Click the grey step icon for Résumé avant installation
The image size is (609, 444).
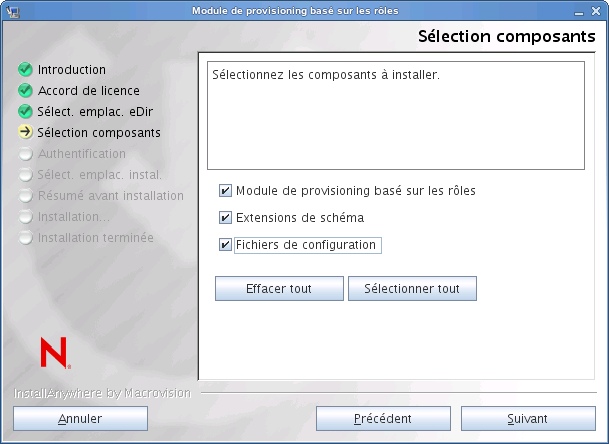click(25, 196)
